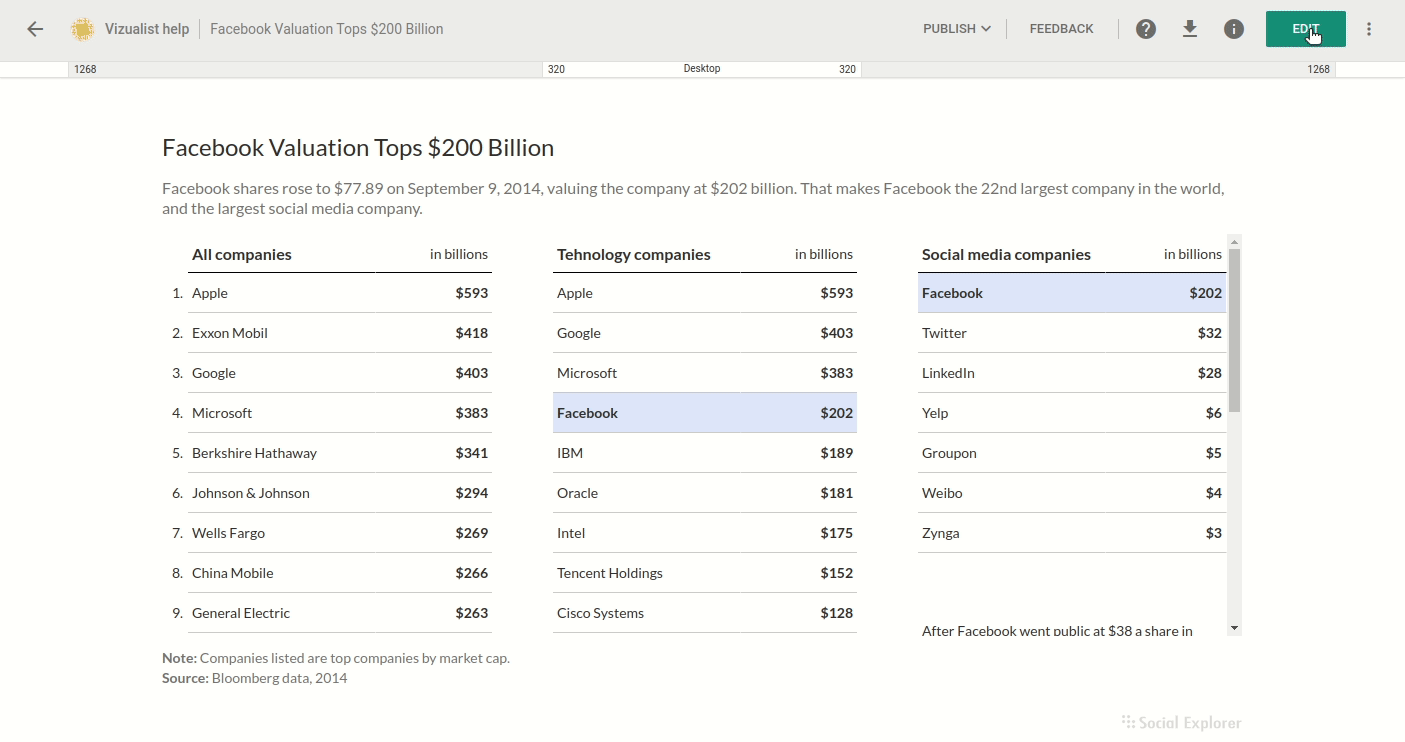Click the document title in header
The image size is (1405, 742).
pos(326,29)
